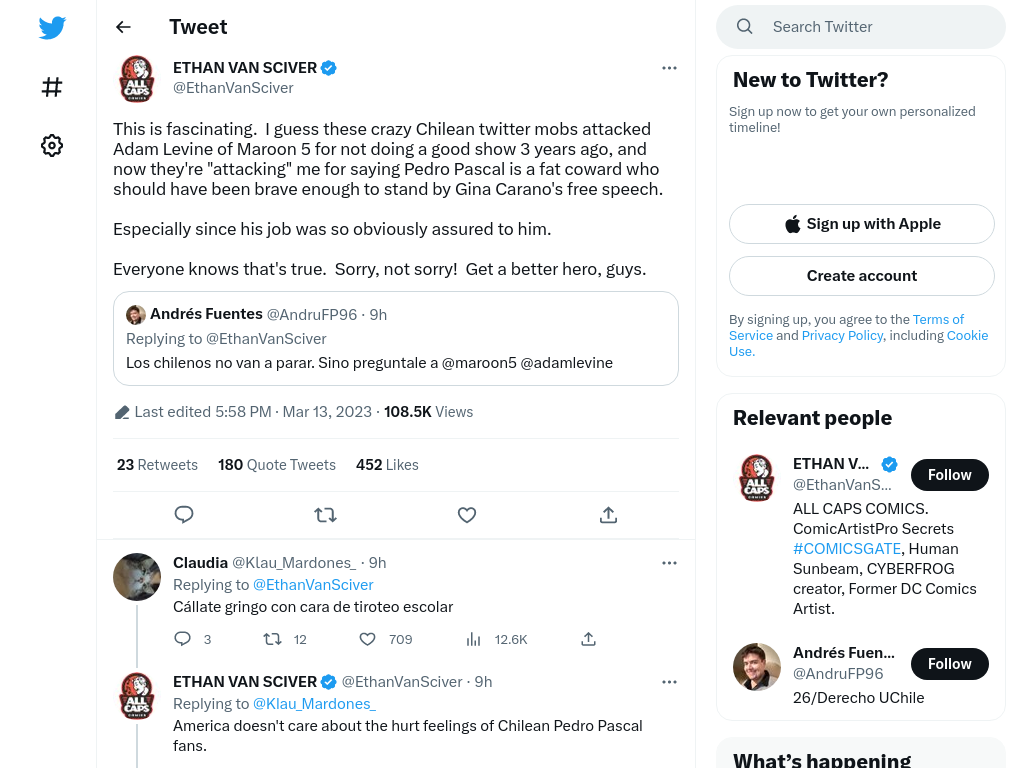Open more options on the main tweet
The width and height of the screenshot is (1024, 768).
669,68
